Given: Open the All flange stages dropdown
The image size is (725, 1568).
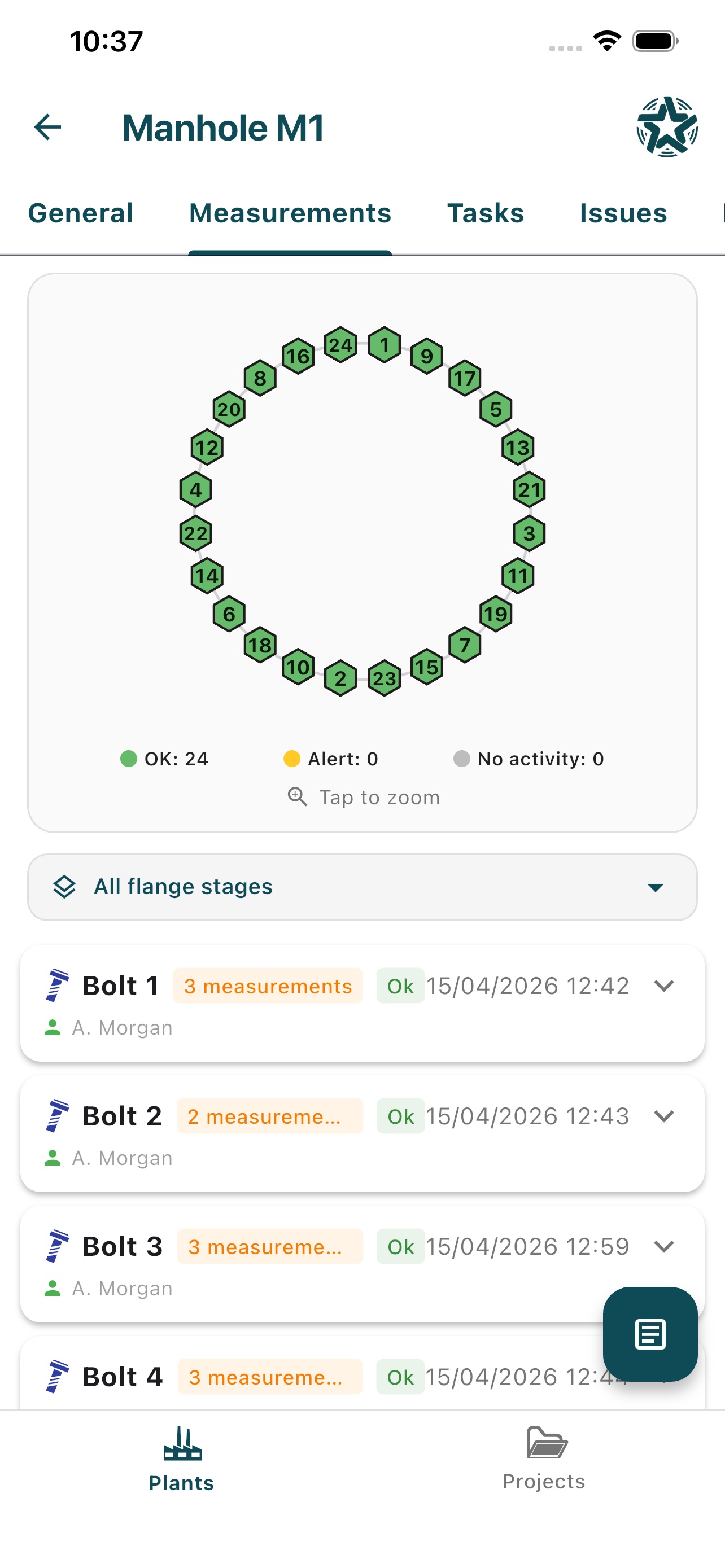Looking at the screenshot, I should [362, 887].
